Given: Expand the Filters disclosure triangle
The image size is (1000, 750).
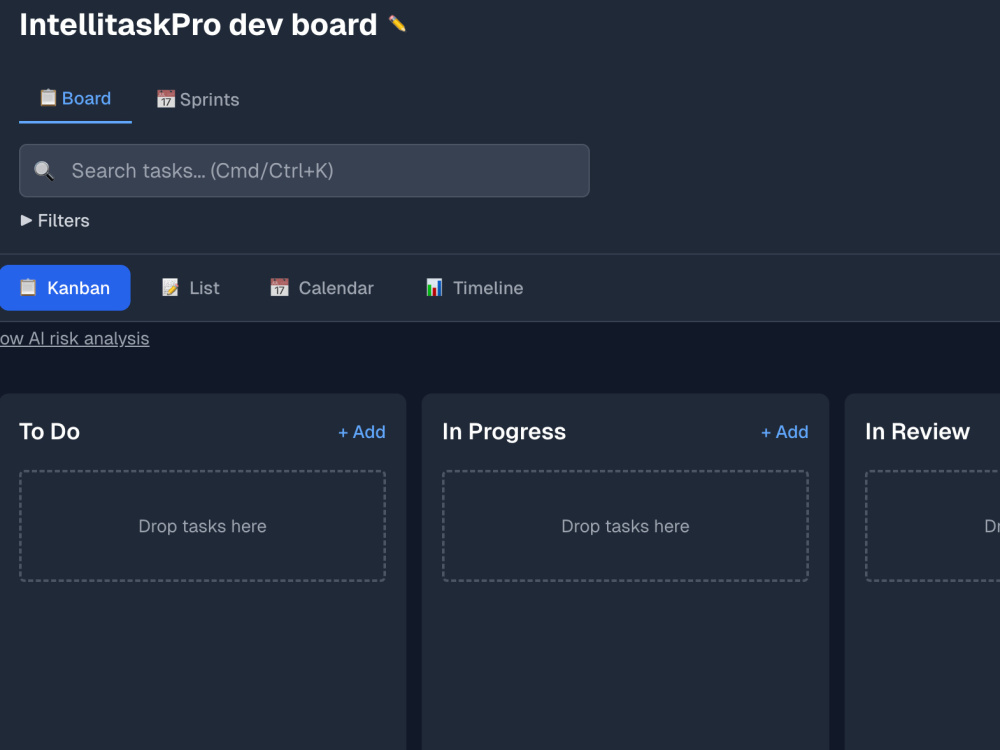Looking at the screenshot, I should (x=26, y=221).
